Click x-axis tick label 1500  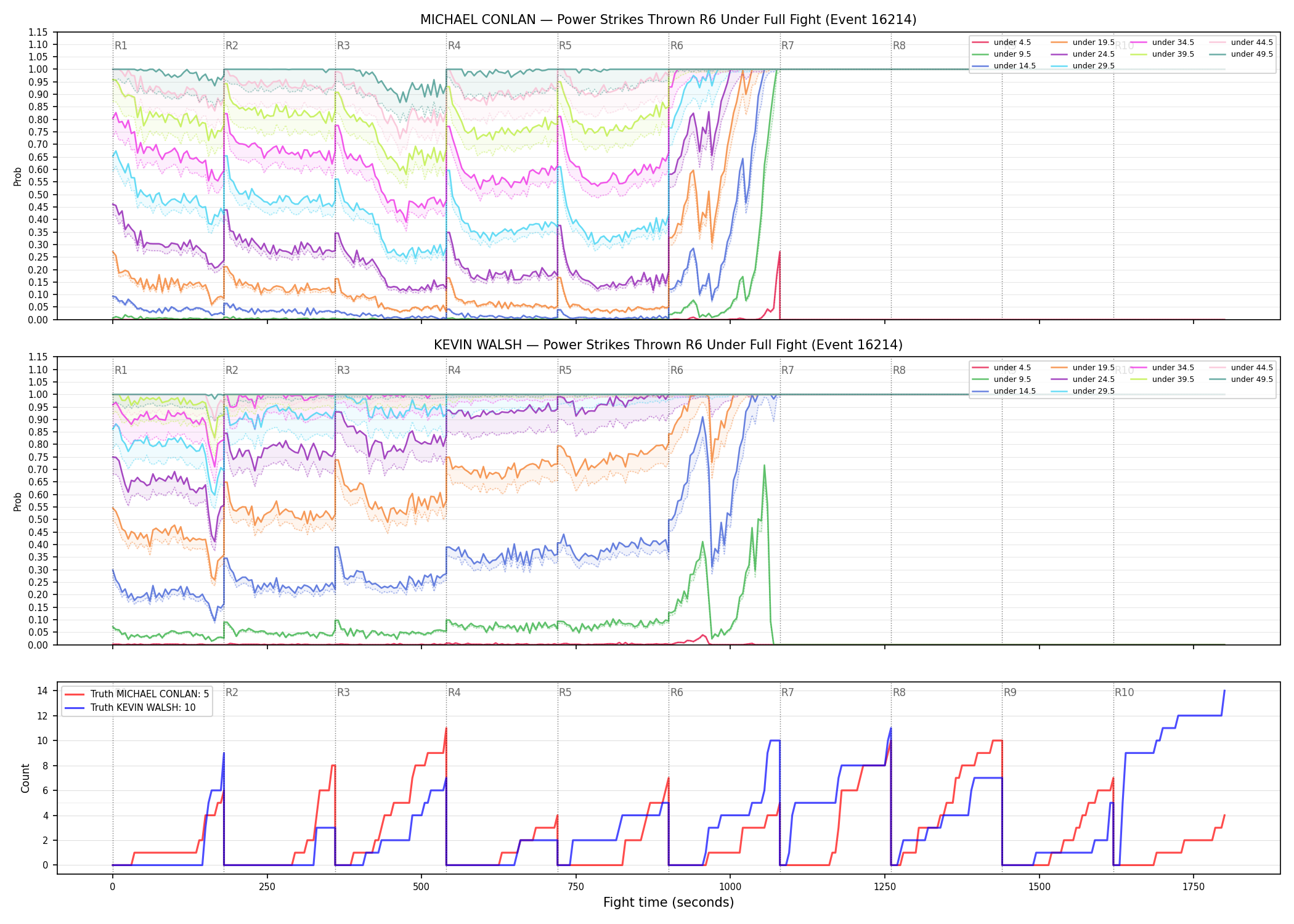1040,887
